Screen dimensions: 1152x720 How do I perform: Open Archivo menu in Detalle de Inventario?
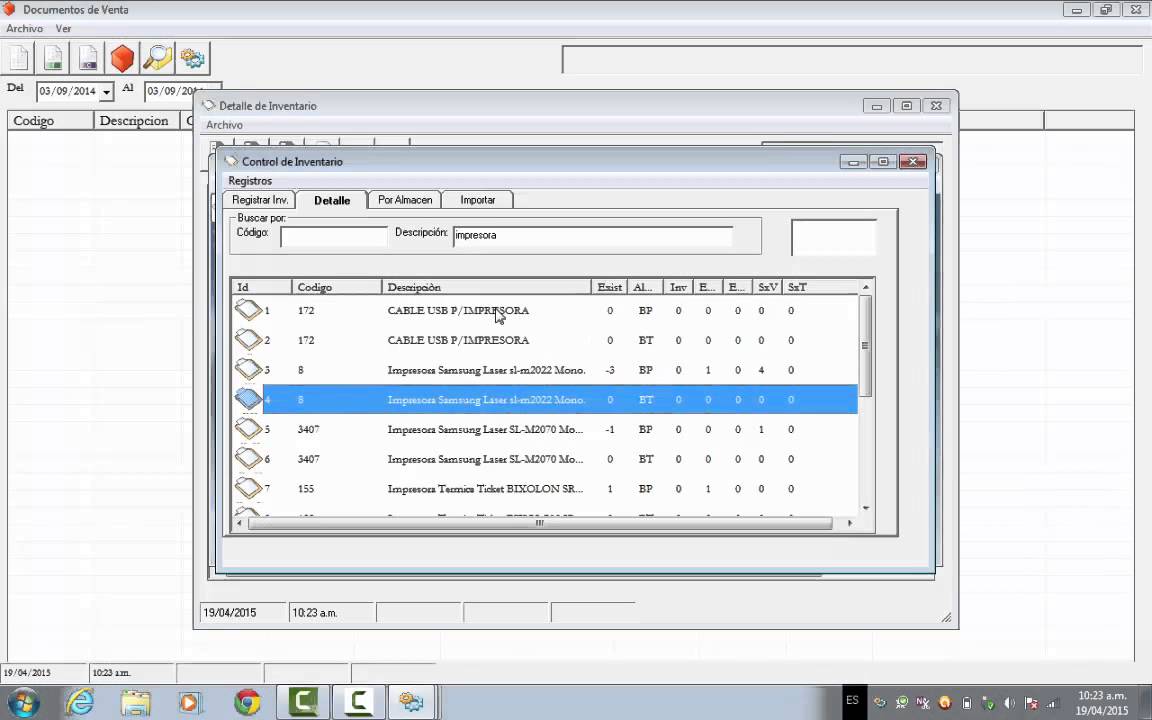click(x=224, y=125)
